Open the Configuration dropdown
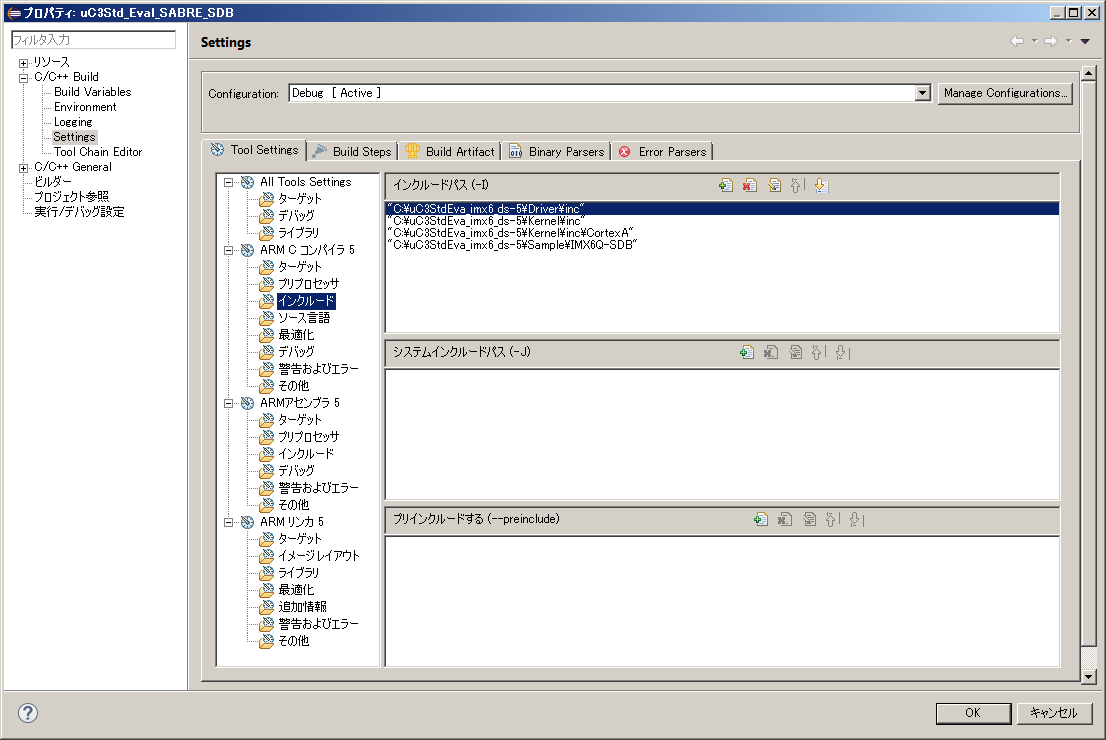This screenshot has height=740, width=1106. click(923, 93)
